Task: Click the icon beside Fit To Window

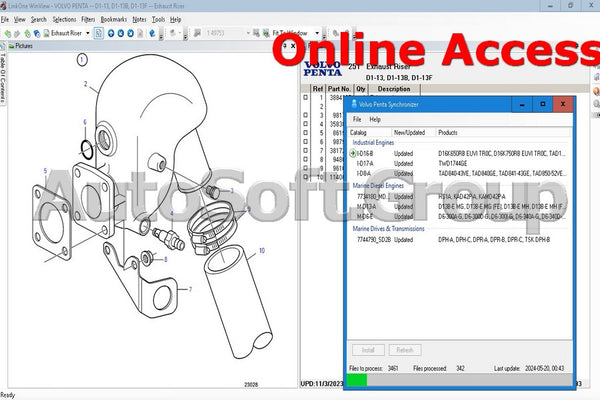Action: pos(266,33)
